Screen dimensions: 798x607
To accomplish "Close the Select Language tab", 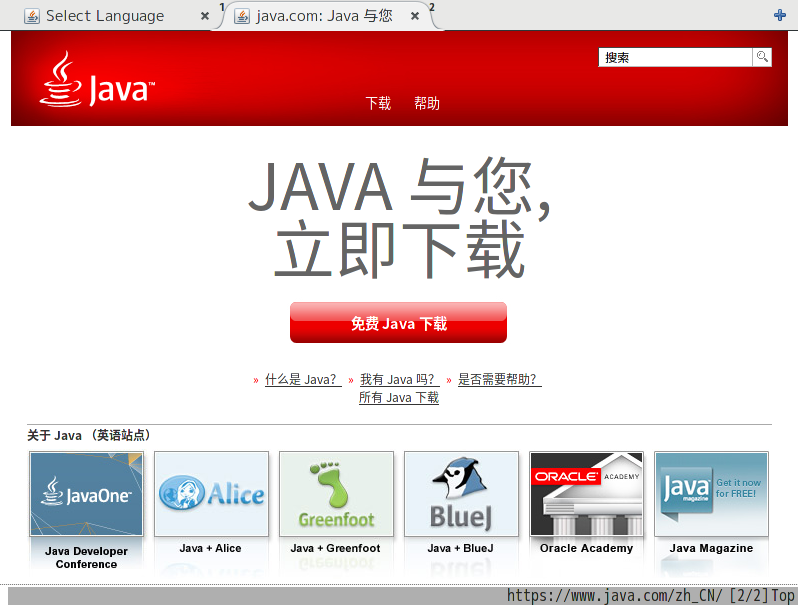I will (x=205, y=16).
